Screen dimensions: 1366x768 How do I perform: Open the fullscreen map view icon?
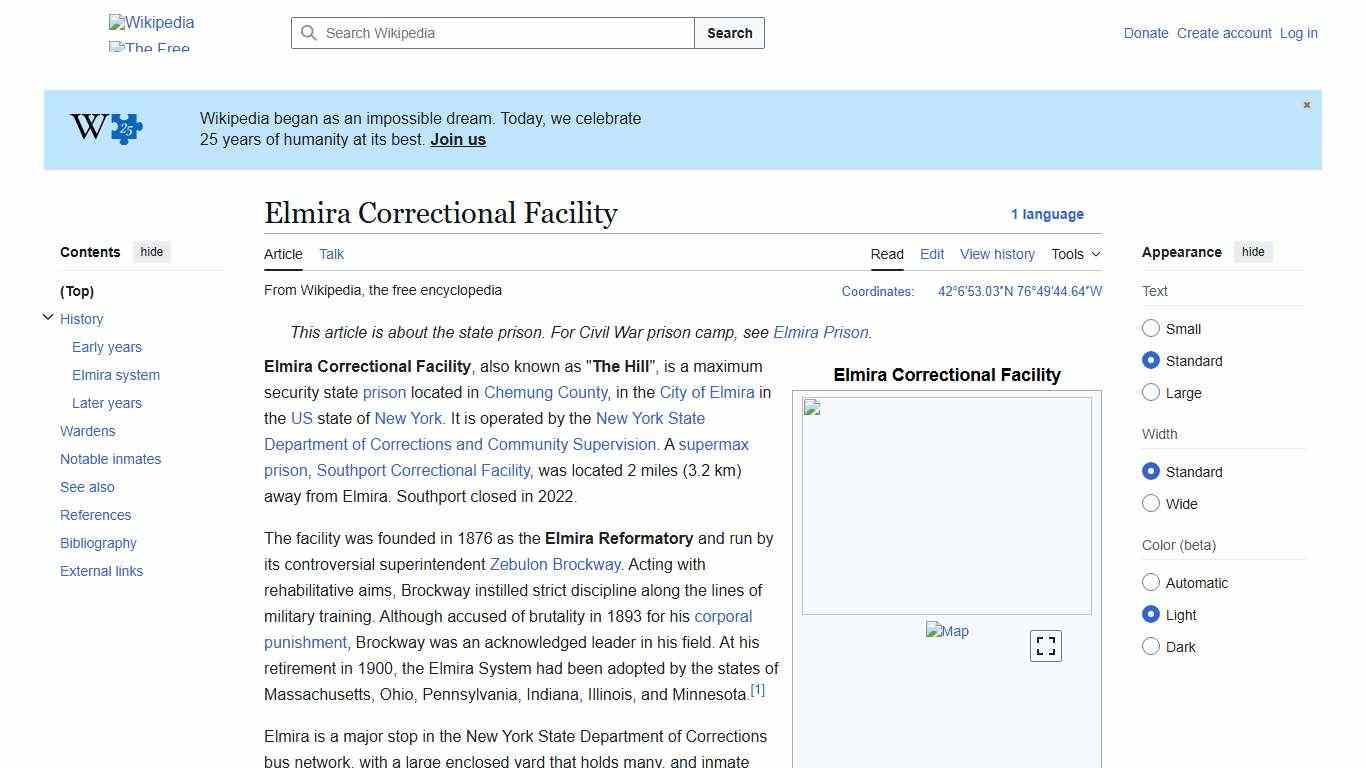click(x=1045, y=646)
